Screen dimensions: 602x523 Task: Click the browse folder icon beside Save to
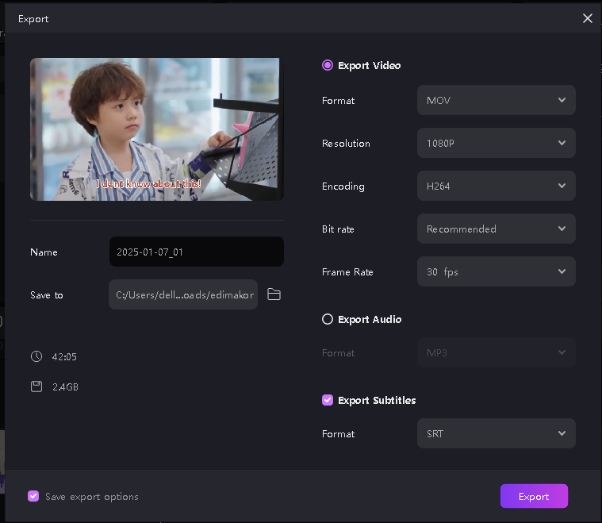274,294
